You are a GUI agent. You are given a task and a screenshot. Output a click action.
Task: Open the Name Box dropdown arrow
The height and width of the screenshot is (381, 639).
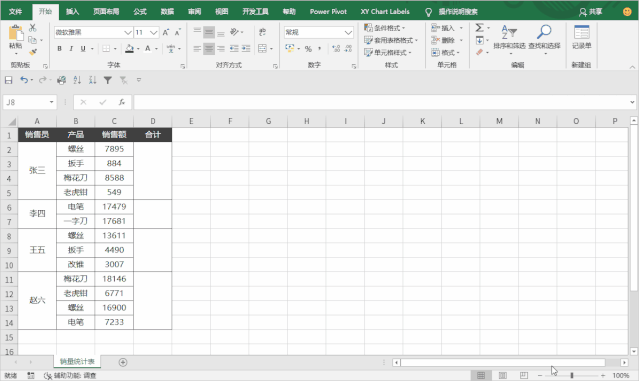[52, 102]
